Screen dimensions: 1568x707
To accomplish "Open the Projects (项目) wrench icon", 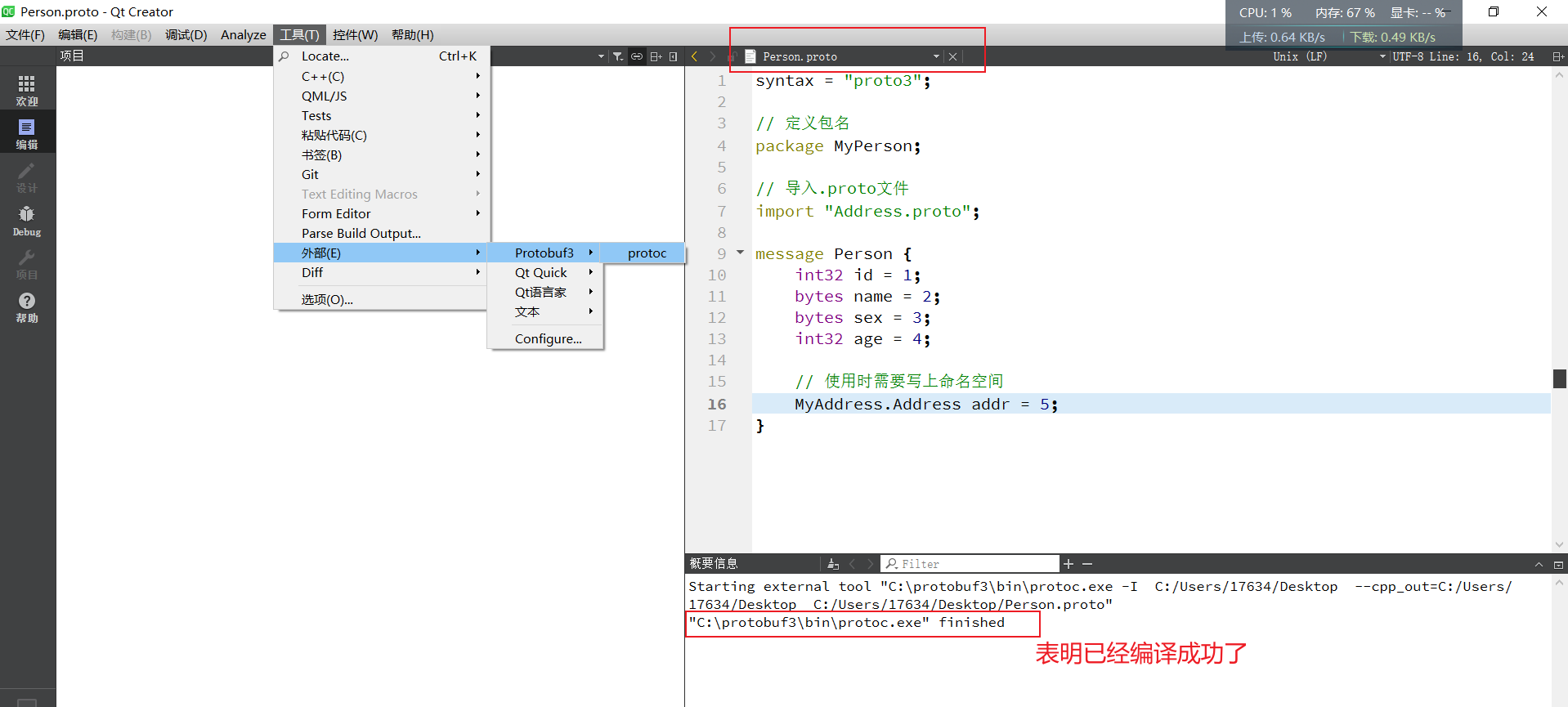I will pos(27,264).
